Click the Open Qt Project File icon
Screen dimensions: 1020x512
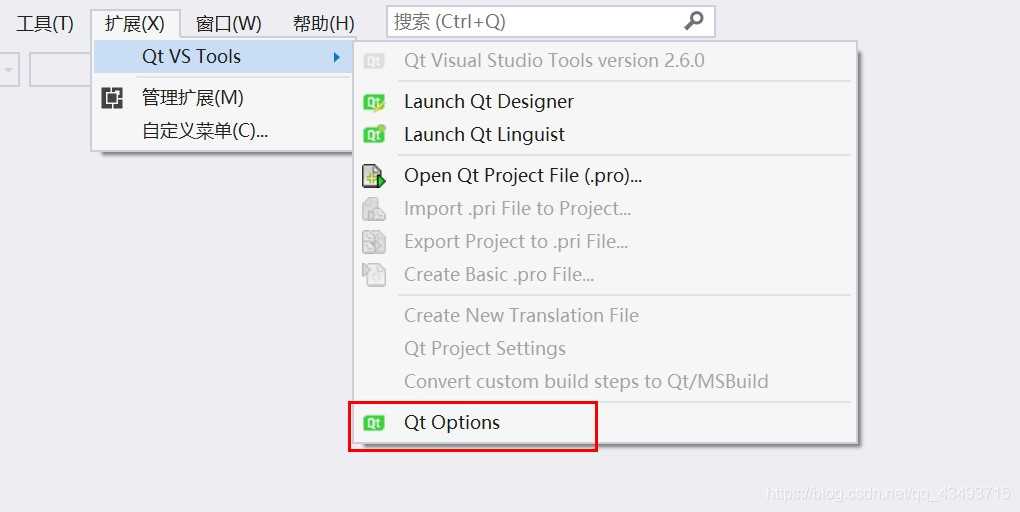click(374, 176)
